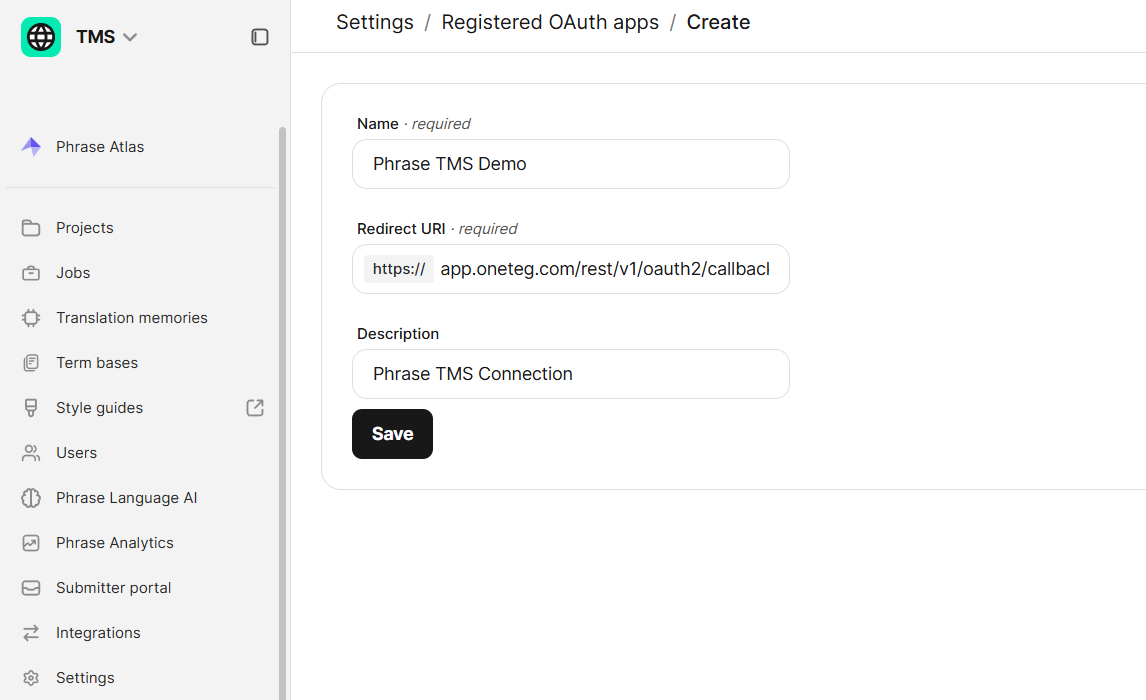The height and width of the screenshot is (700, 1146).
Task: Click the Integrations arrows icon
Action: pos(31,633)
